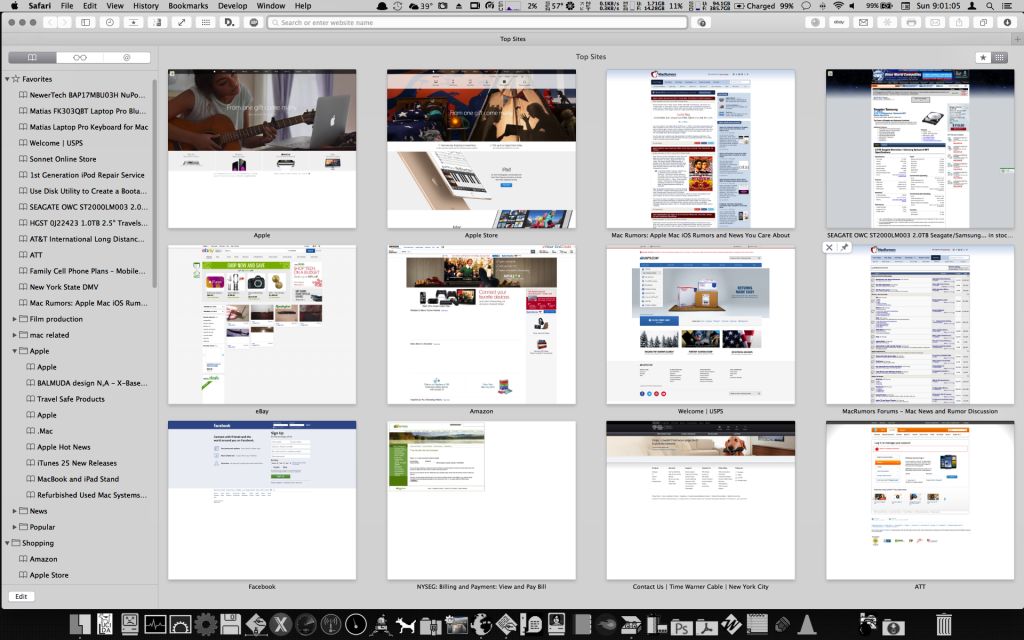Open Time Warner Cable Contact Us thumbnail
The width and height of the screenshot is (1024, 640).
tap(701, 500)
